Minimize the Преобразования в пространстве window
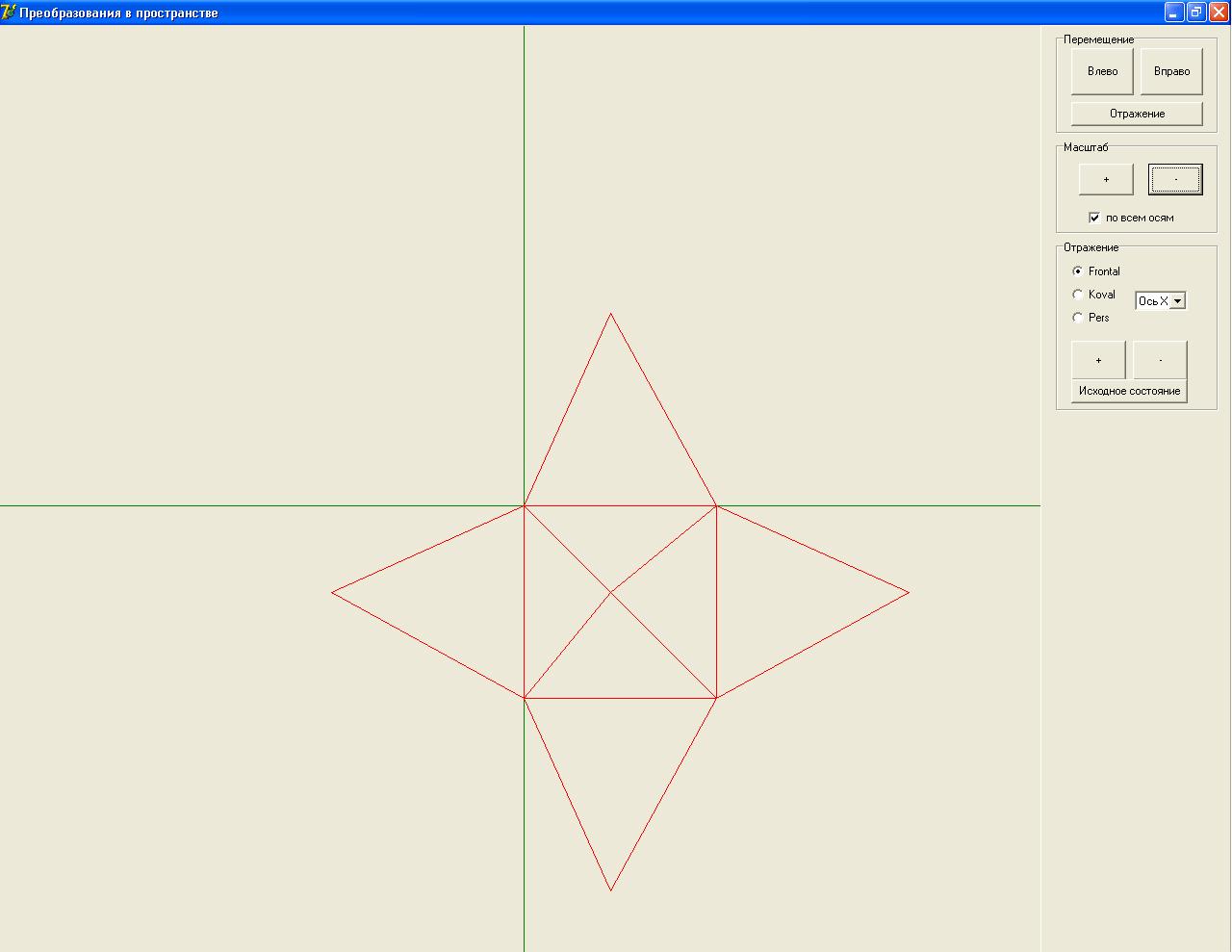This screenshot has height=952, width=1232. pyautogui.click(x=1173, y=13)
